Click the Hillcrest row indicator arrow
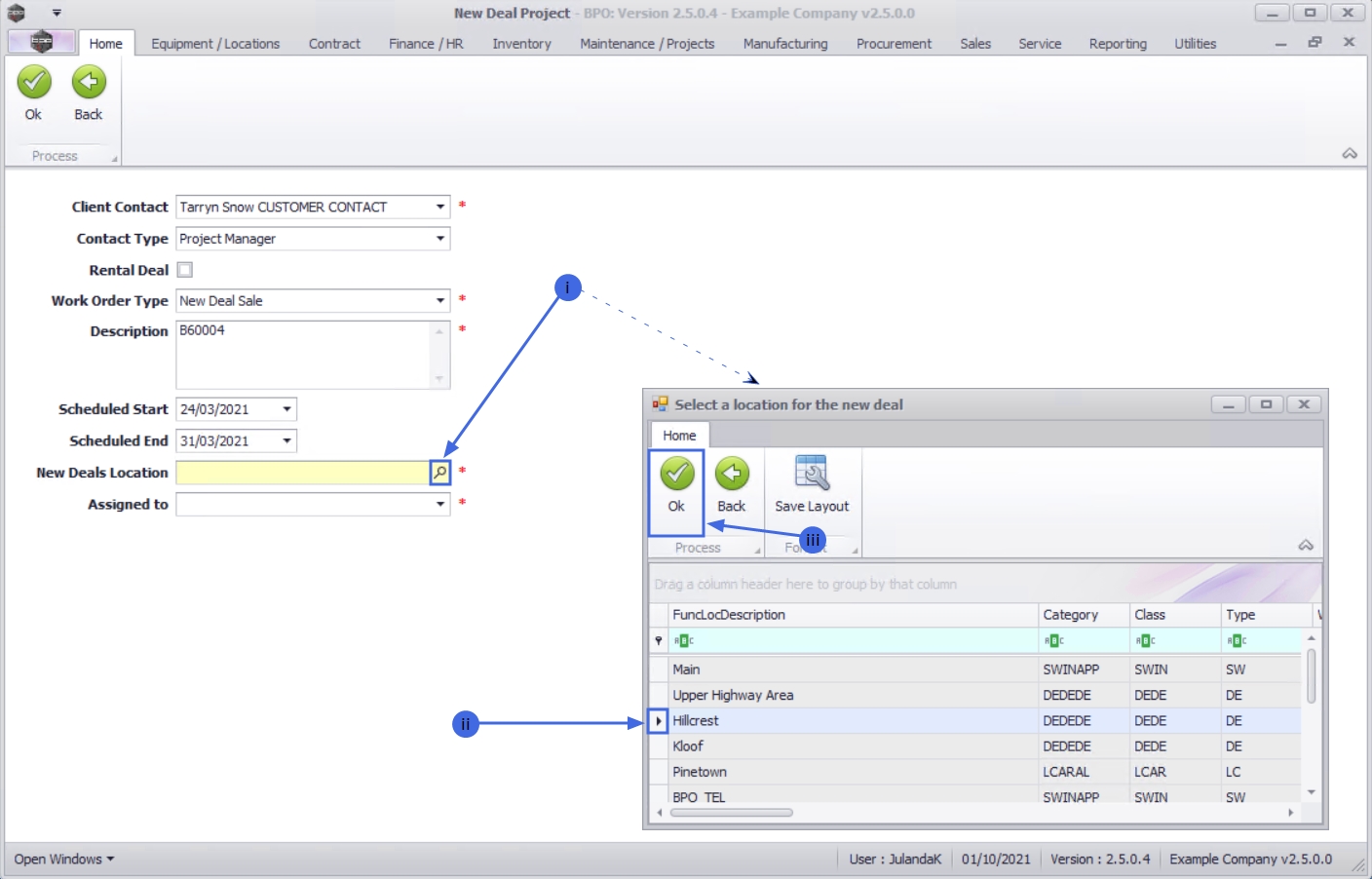1372x879 pixels. 659,721
